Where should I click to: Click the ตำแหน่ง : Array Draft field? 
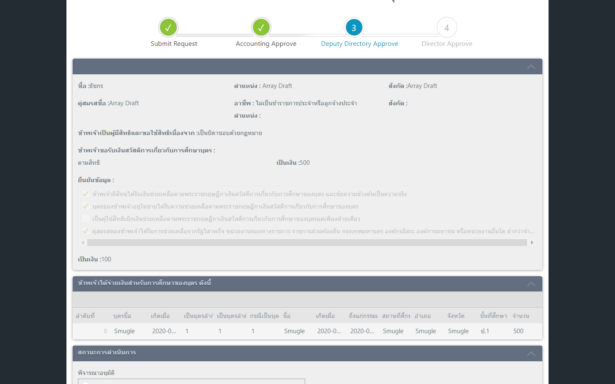263,86
